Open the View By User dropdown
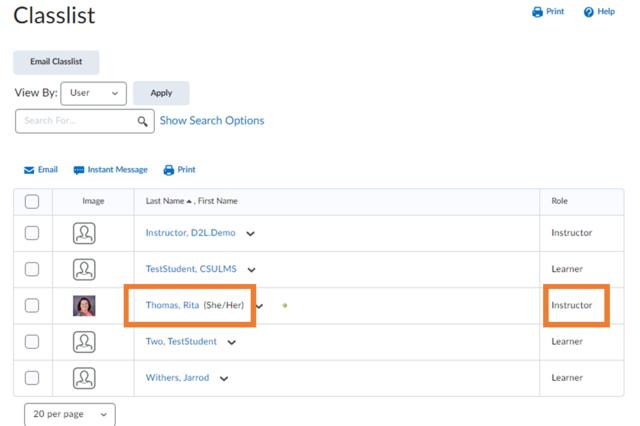 [x=93, y=93]
